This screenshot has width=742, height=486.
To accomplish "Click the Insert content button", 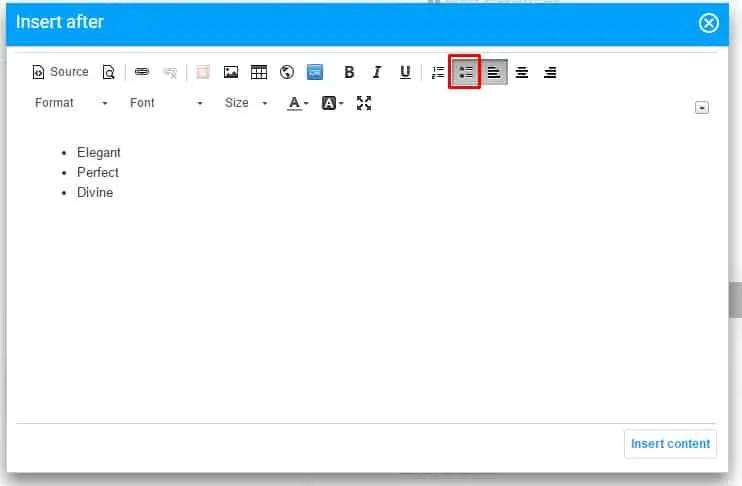I will coord(670,444).
